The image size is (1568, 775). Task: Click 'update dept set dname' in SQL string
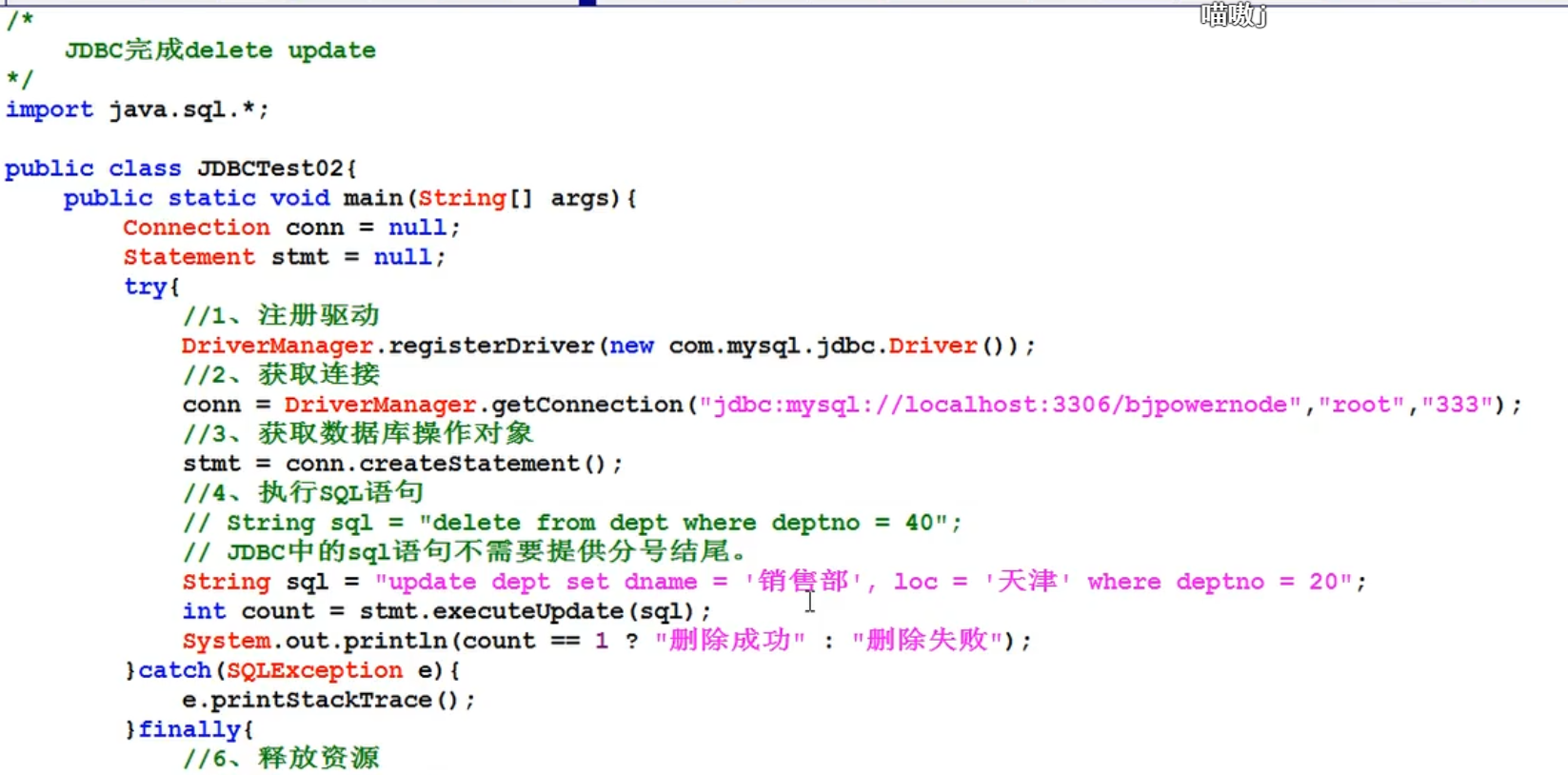coord(542,582)
